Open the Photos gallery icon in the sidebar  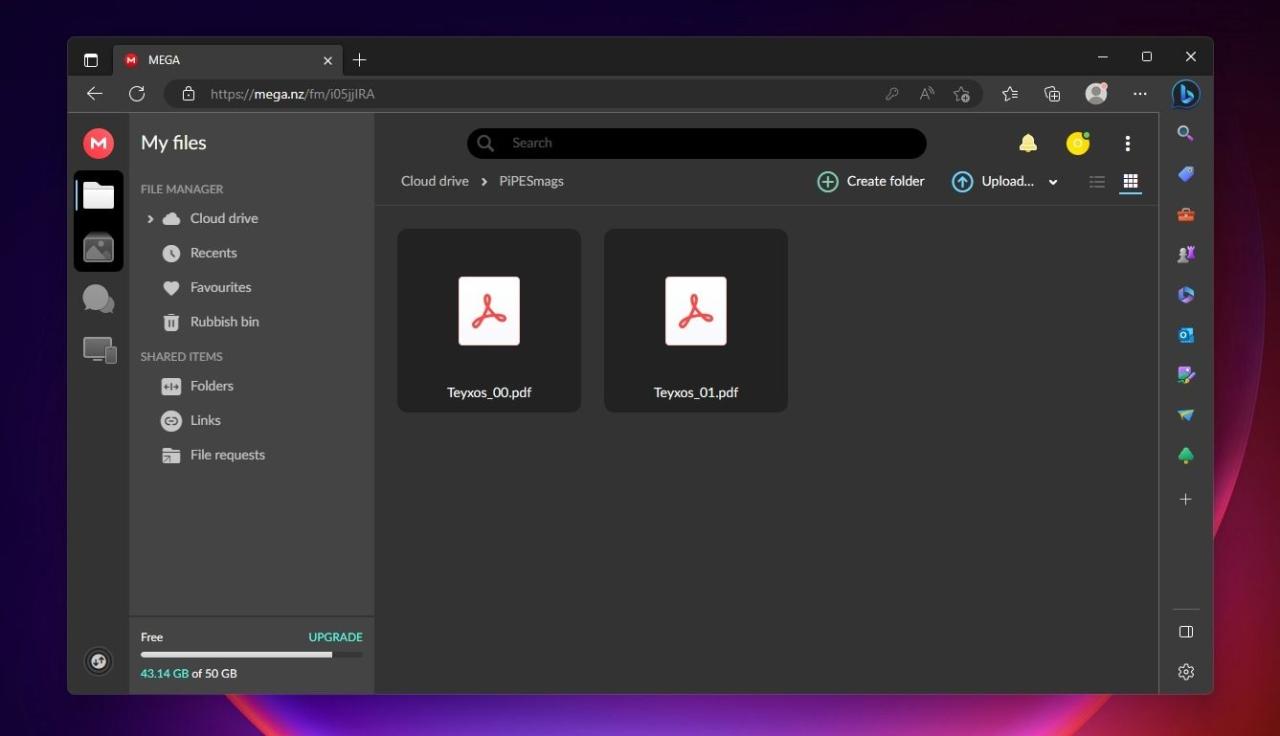pos(98,247)
